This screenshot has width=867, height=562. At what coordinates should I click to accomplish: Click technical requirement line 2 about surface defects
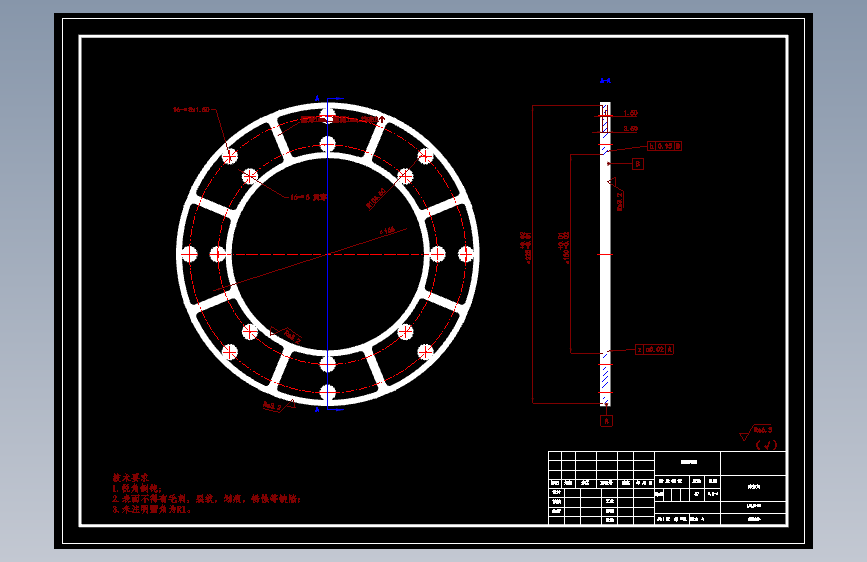207,499
